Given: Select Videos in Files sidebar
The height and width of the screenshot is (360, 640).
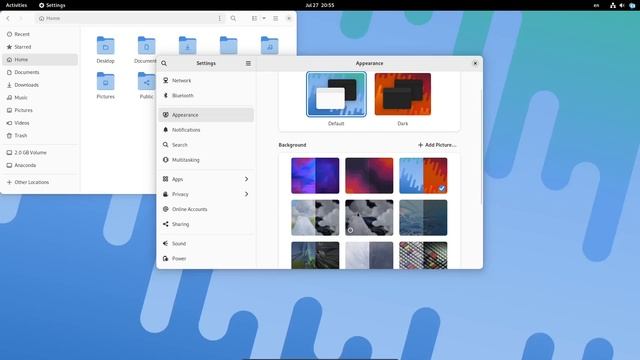Looking at the screenshot, I should coord(40,123).
